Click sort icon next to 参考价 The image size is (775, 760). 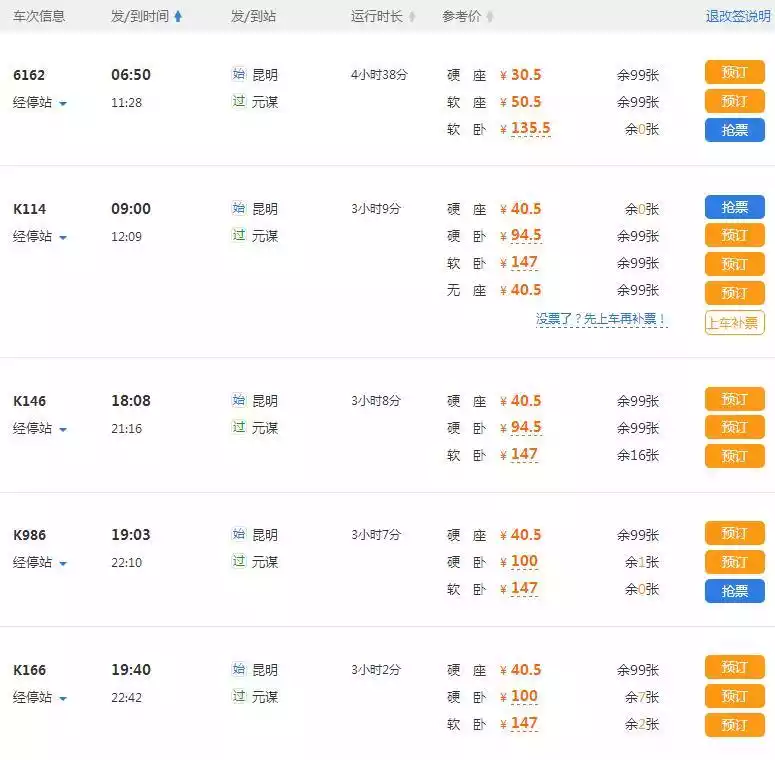point(490,17)
